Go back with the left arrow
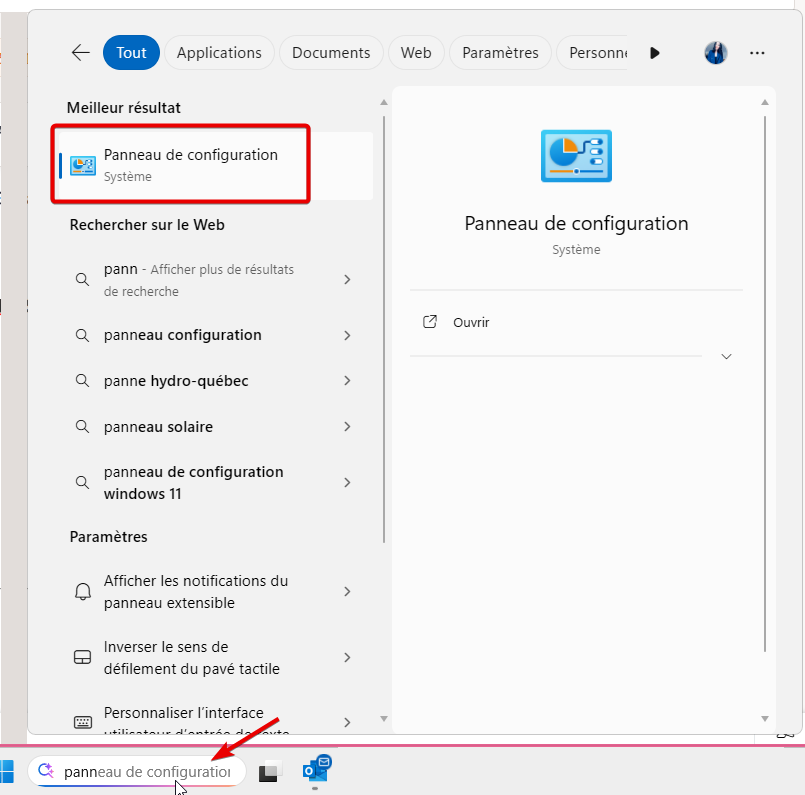805x795 pixels. coord(81,52)
